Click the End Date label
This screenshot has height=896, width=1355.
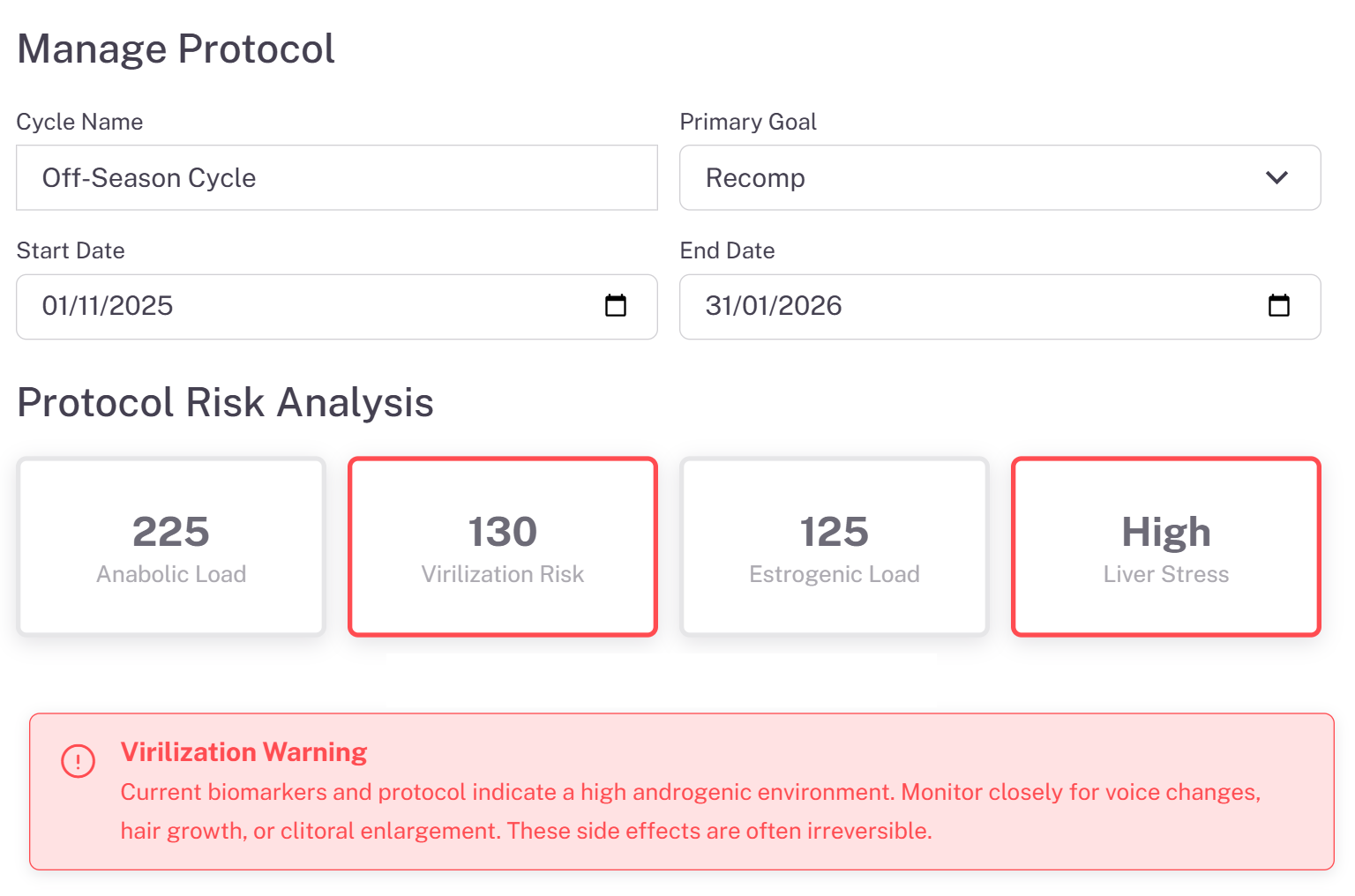727,250
